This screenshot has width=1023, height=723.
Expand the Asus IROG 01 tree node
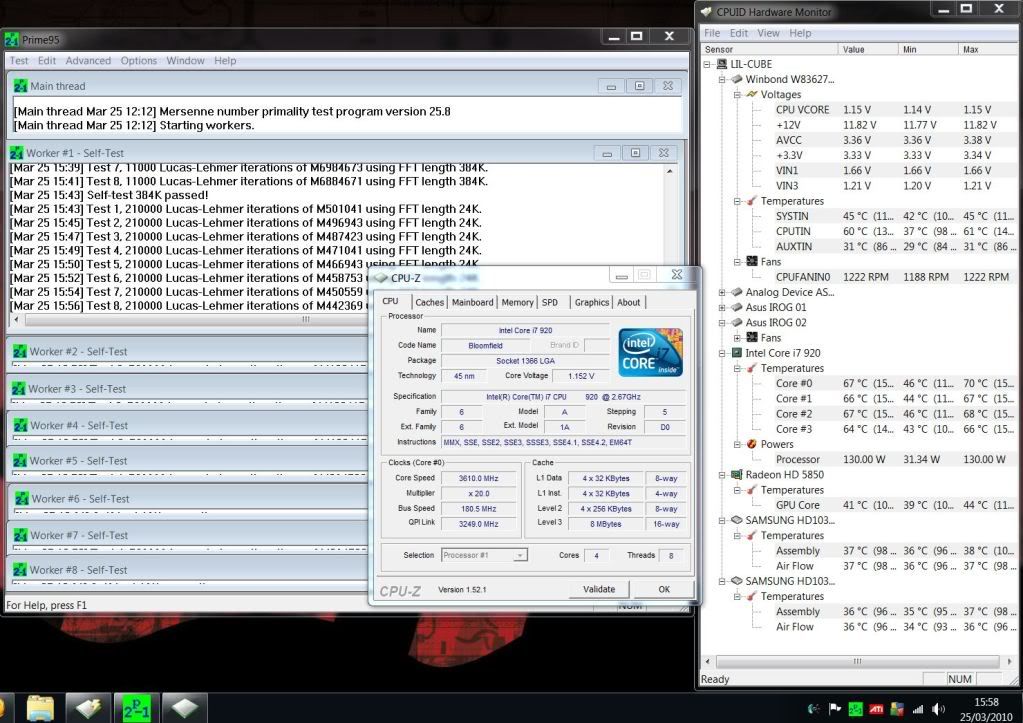(x=722, y=307)
